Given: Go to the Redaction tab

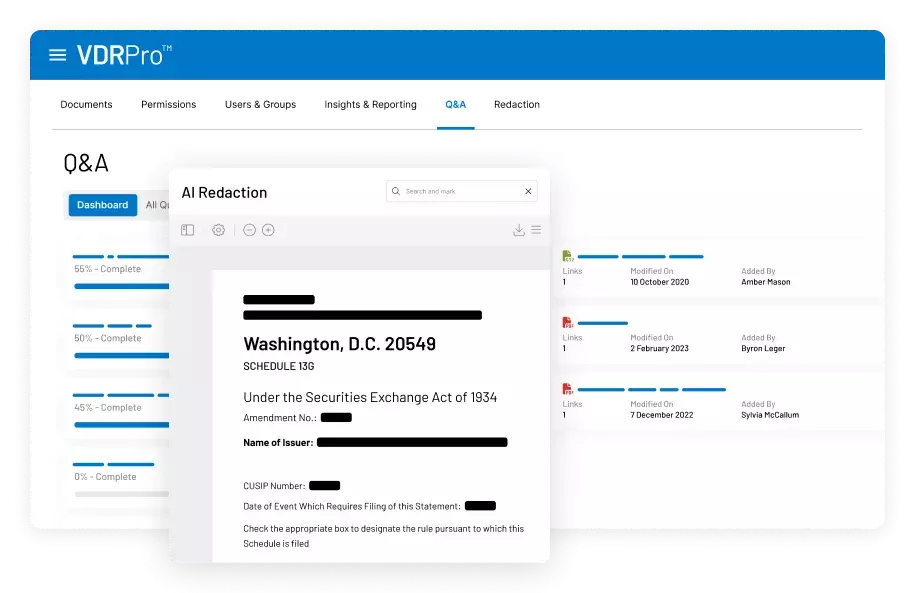Looking at the screenshot, I should 516,105.
